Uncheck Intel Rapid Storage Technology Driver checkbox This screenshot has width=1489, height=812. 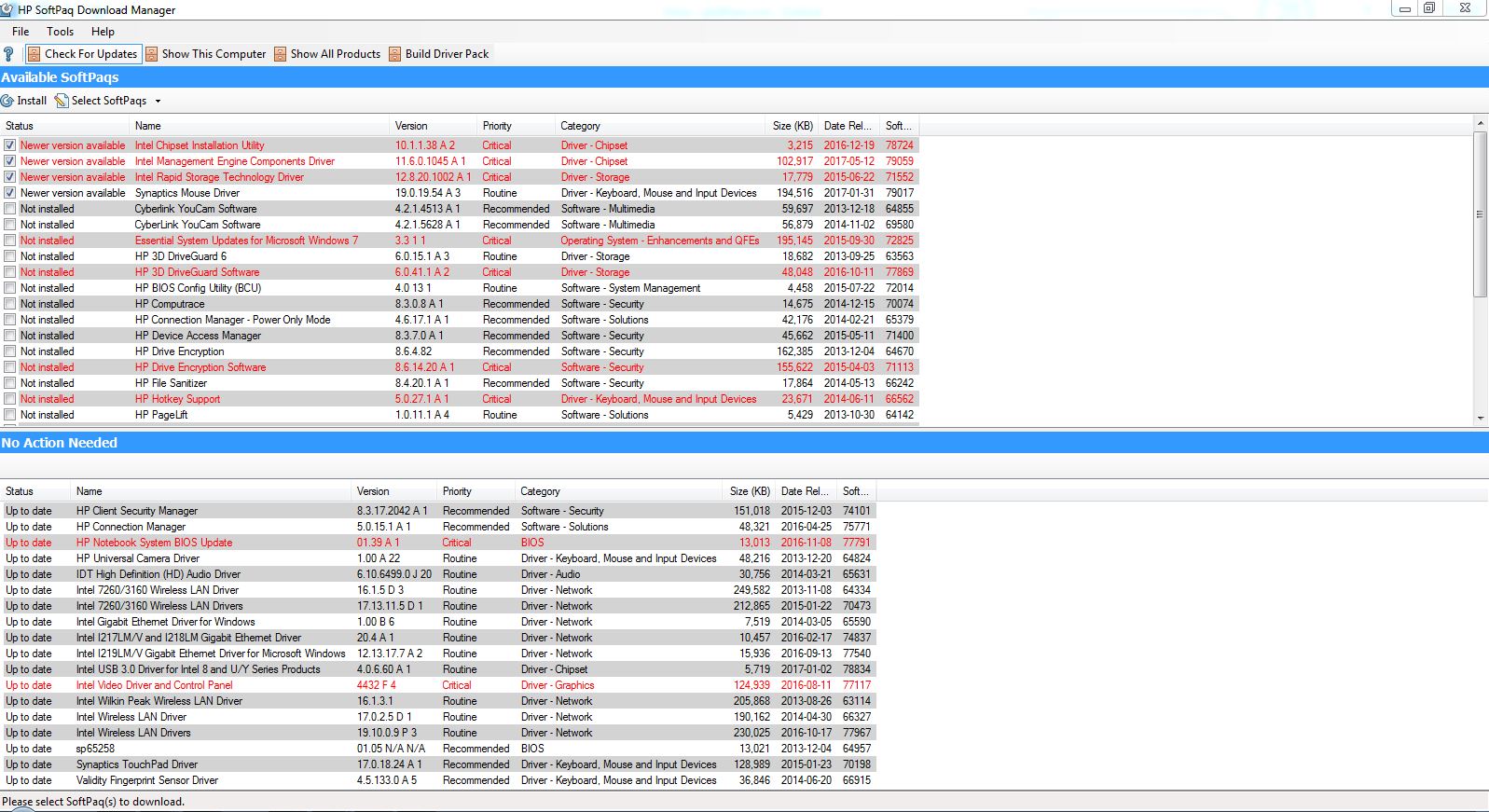tap(10, 177)
